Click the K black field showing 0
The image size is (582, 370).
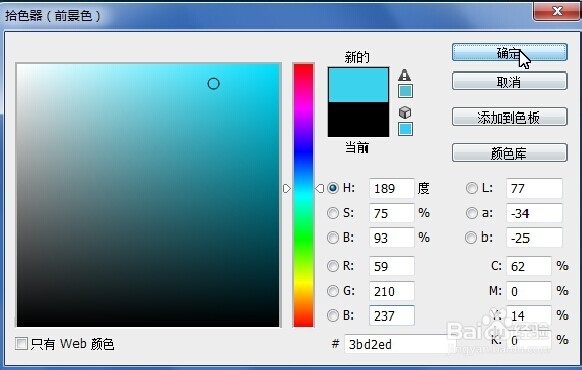529,340
